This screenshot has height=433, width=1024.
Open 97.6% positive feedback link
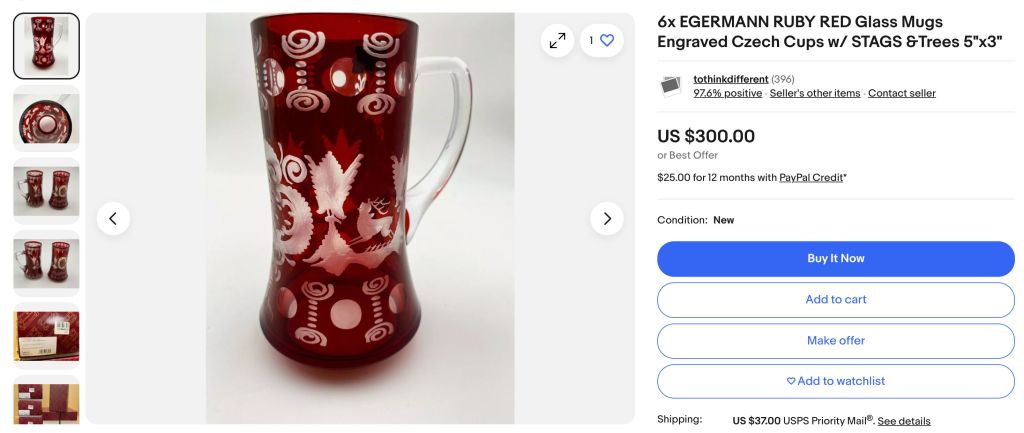[727, 93]
